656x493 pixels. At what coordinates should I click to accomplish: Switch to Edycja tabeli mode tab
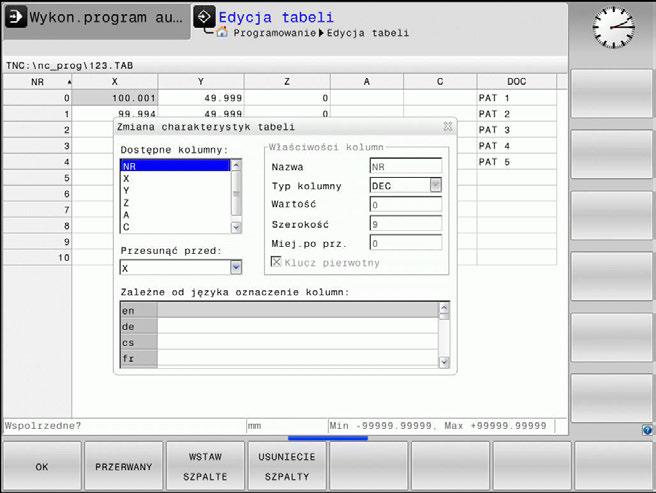[x=276, y=17]
